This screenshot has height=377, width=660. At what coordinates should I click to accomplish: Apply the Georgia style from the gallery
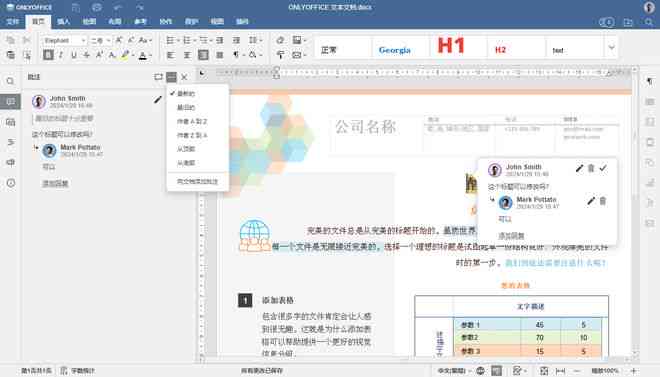pyautogui.click(x=400, y=47)
